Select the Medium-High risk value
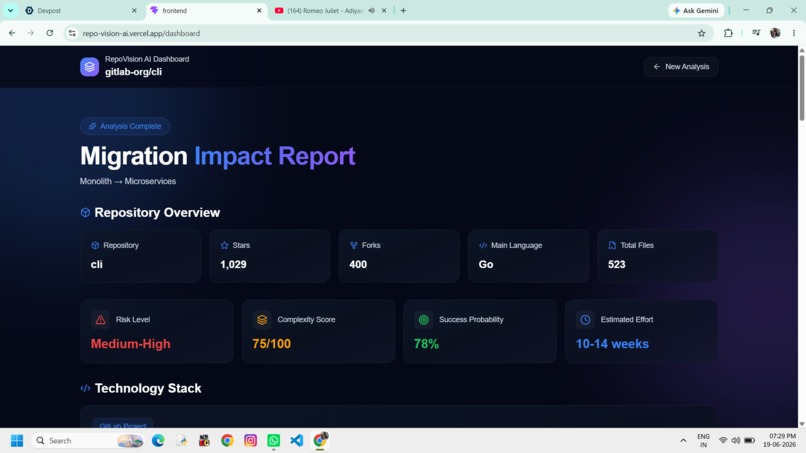 click(x=131, y=343)
